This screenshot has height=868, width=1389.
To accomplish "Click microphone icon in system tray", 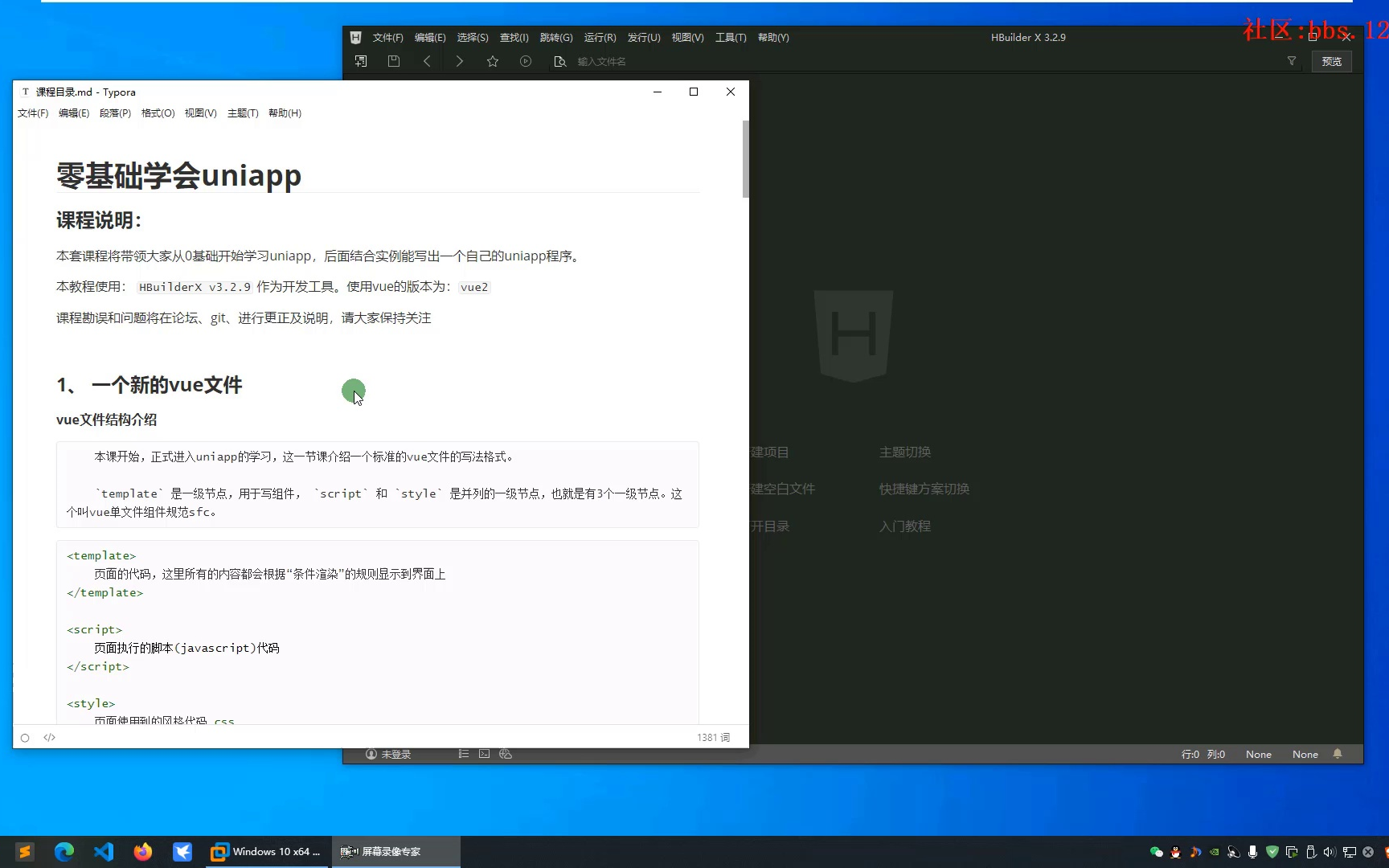I will coord(1252,852).
